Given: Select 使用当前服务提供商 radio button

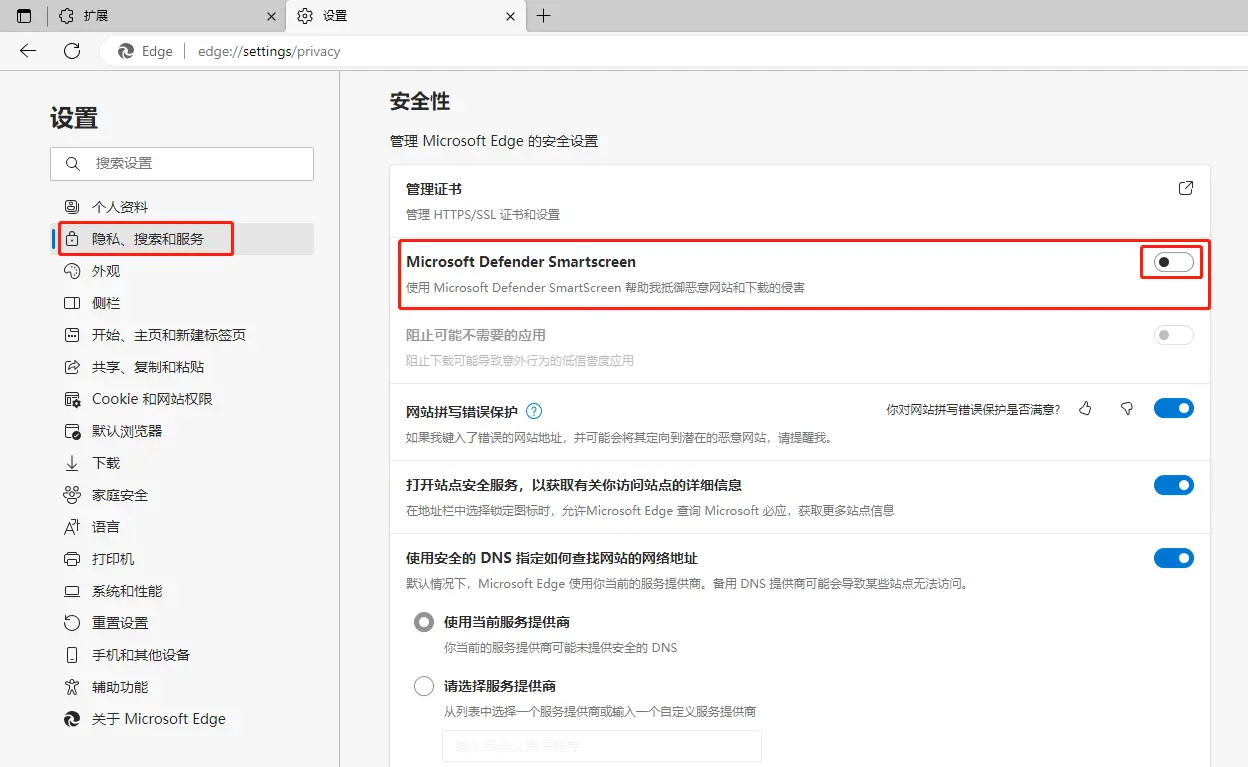Looking at the screenshot, I should pos(424,622).
